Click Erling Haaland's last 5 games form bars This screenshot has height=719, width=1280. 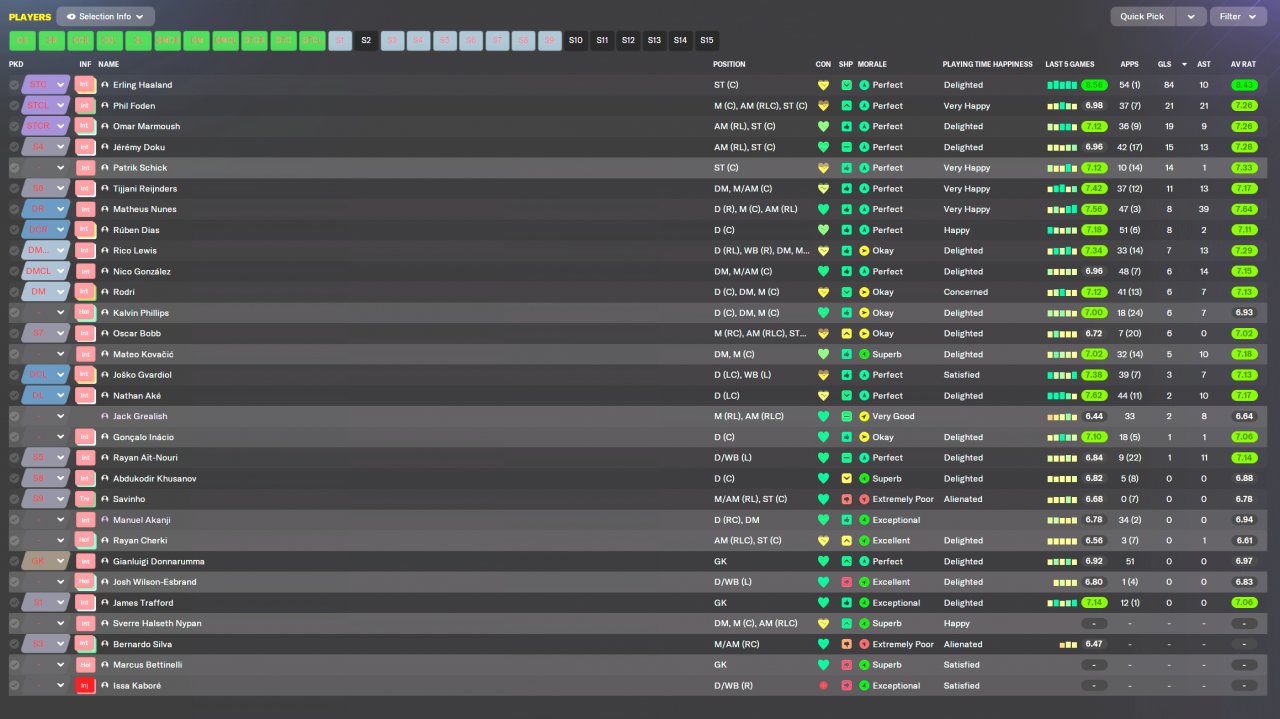(x=1061, y=85)
